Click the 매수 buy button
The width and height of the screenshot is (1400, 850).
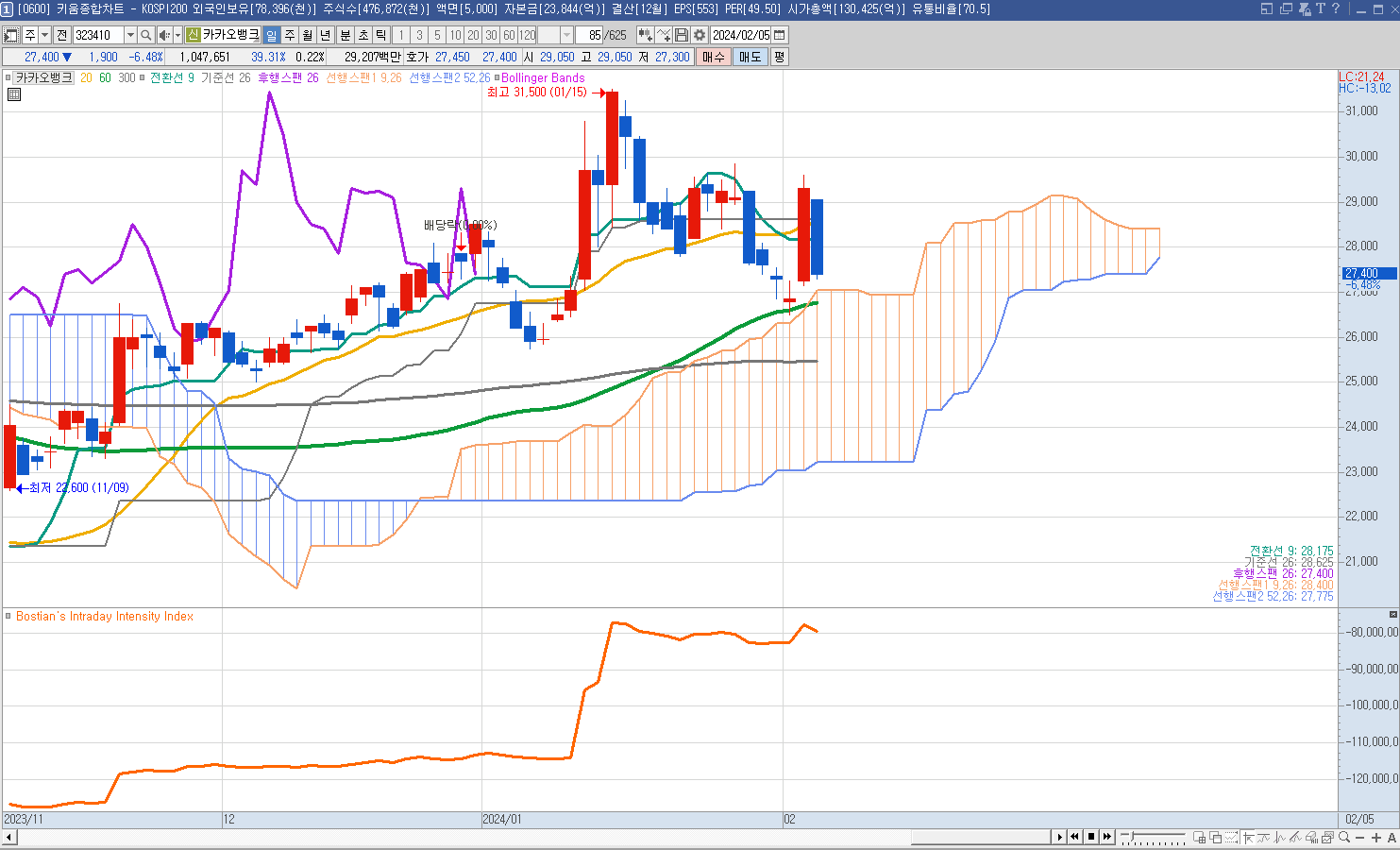[x=714, y=57]
